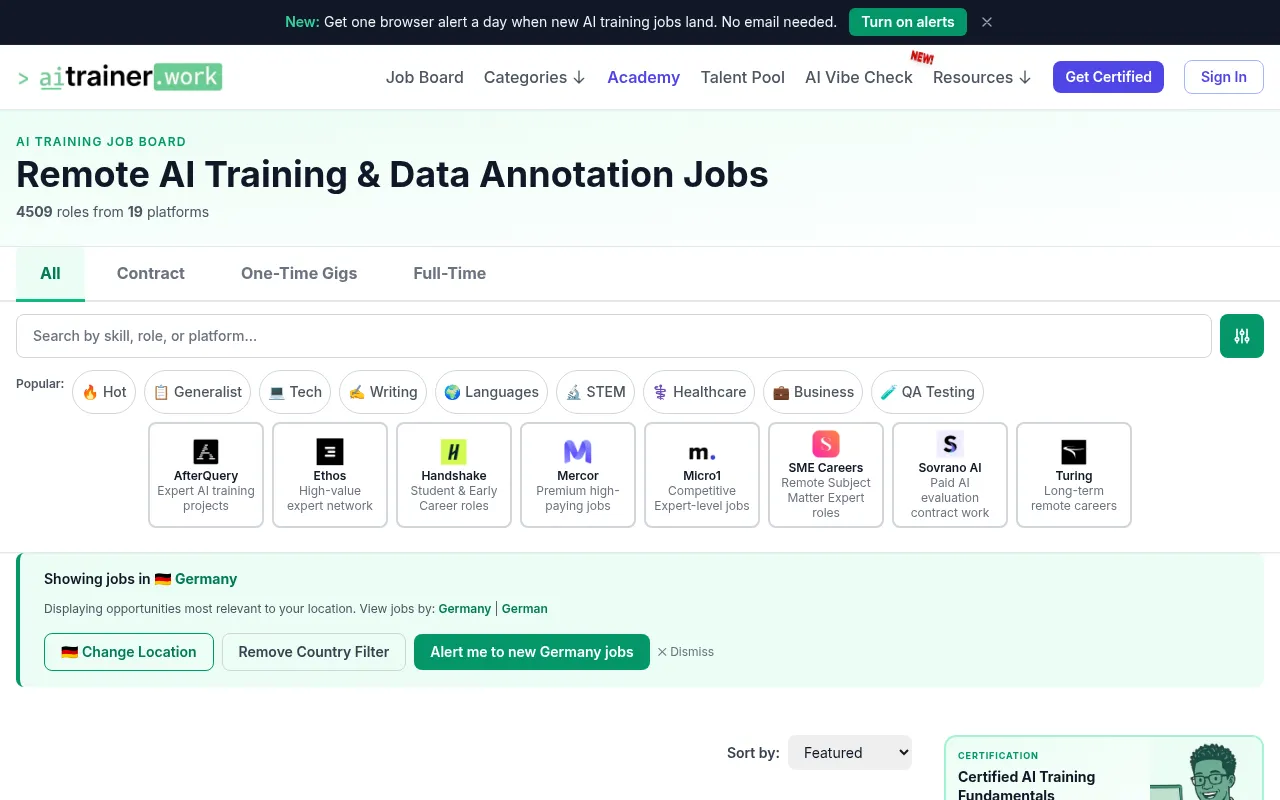Select the Generalist filter chip

(x=197, y=392)
